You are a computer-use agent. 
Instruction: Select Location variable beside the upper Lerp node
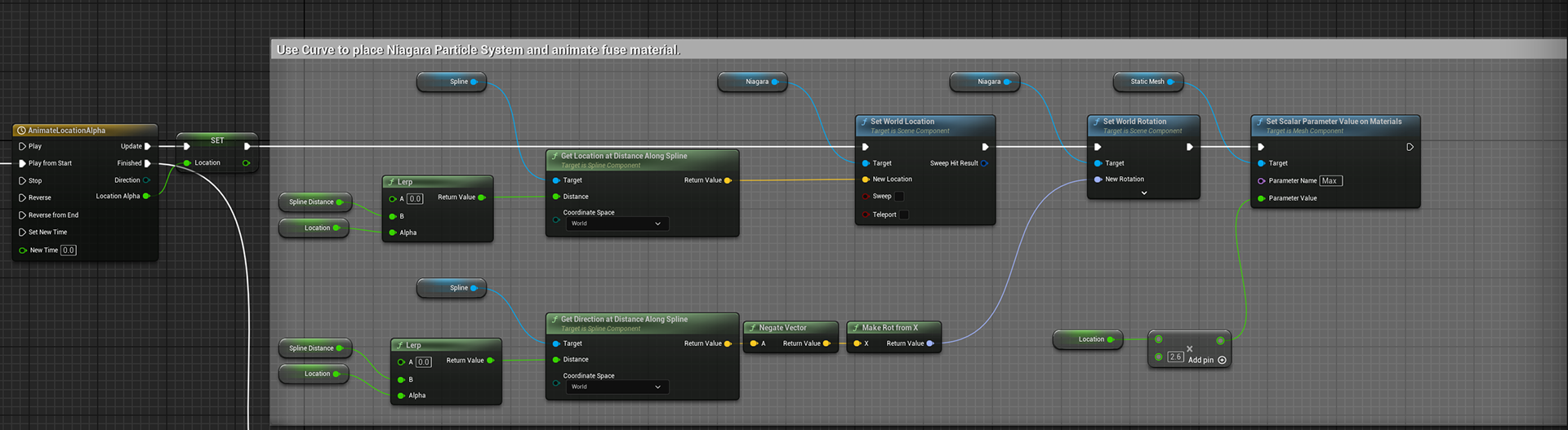tap(314, 228)
